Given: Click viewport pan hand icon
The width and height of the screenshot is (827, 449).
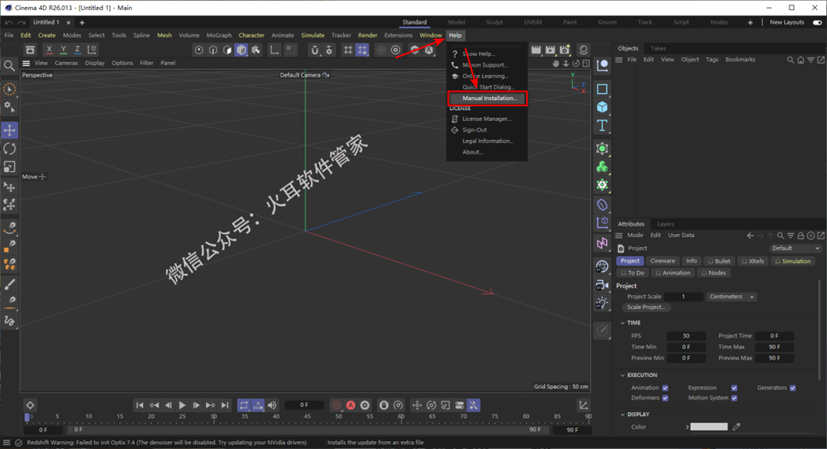Looking at the screenshot, I should 555,63.
